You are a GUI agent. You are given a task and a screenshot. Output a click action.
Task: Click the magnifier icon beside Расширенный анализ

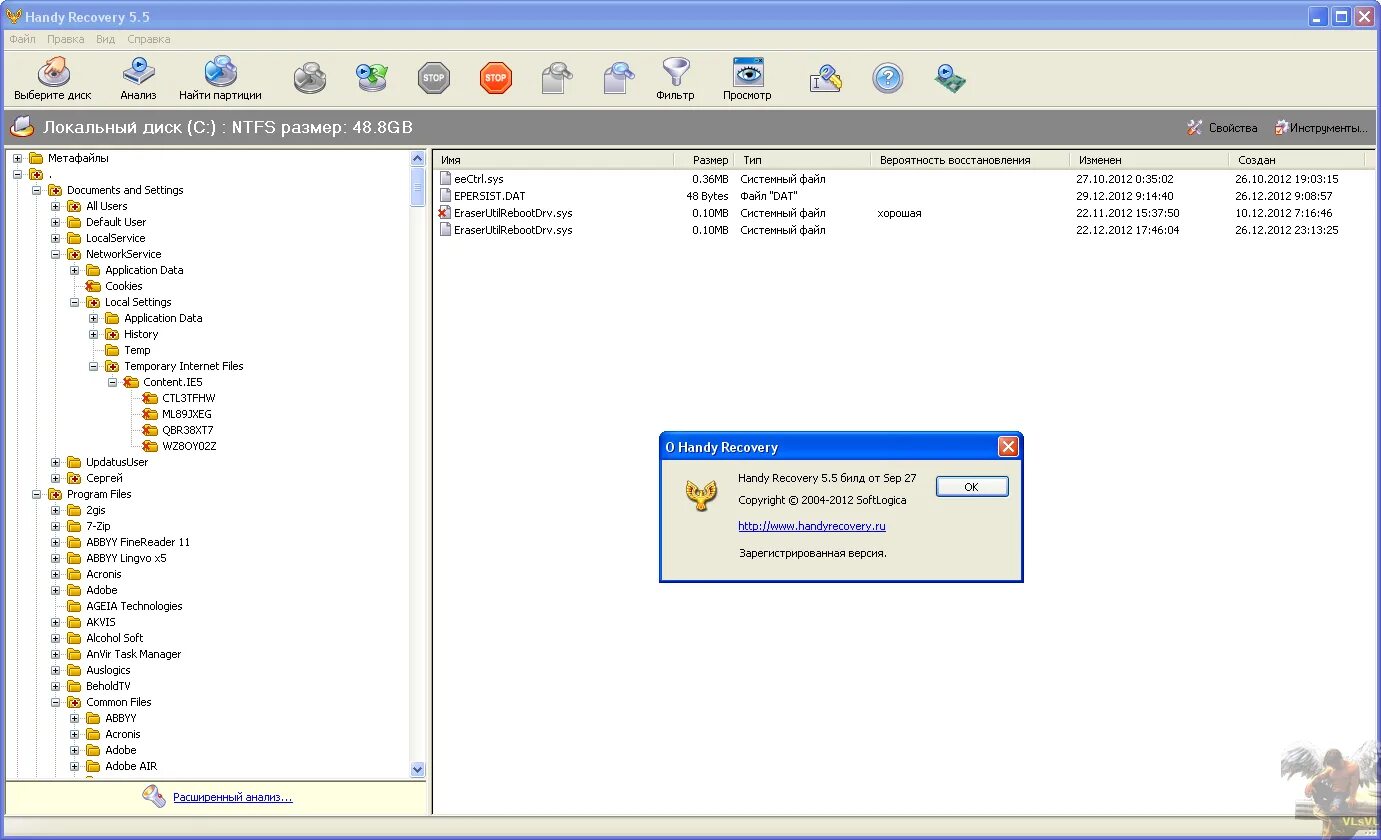pos(153,797)
